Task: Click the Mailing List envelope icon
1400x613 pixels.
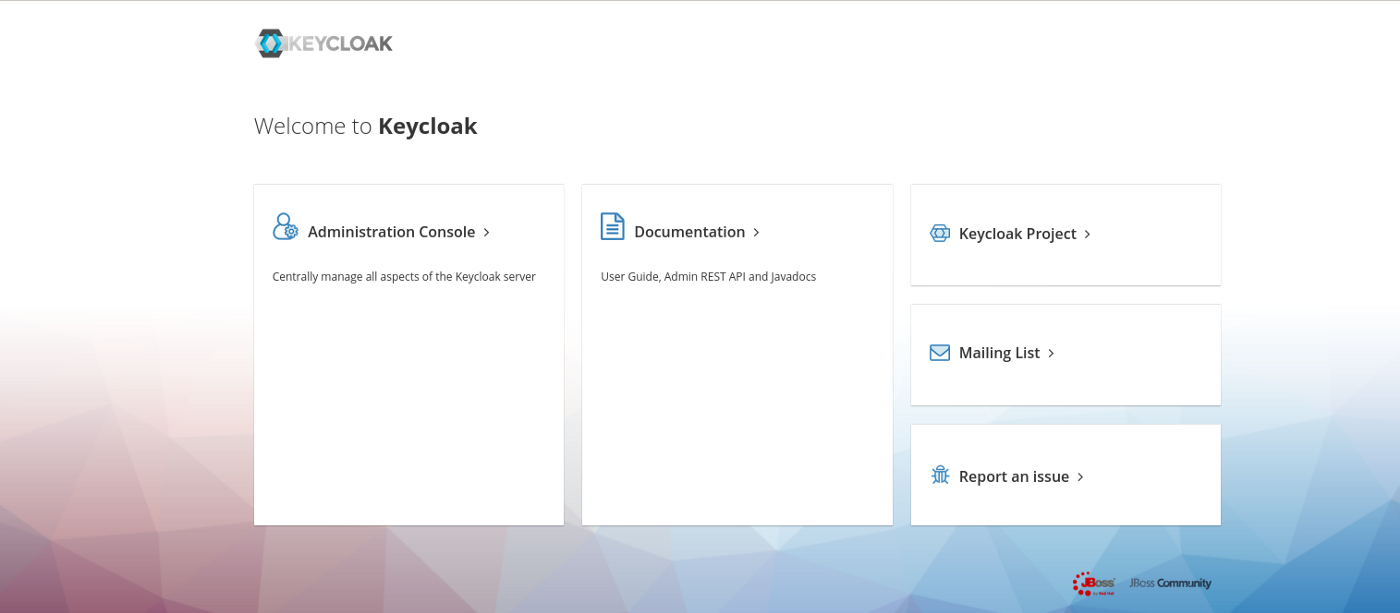Action: (940, 353)
